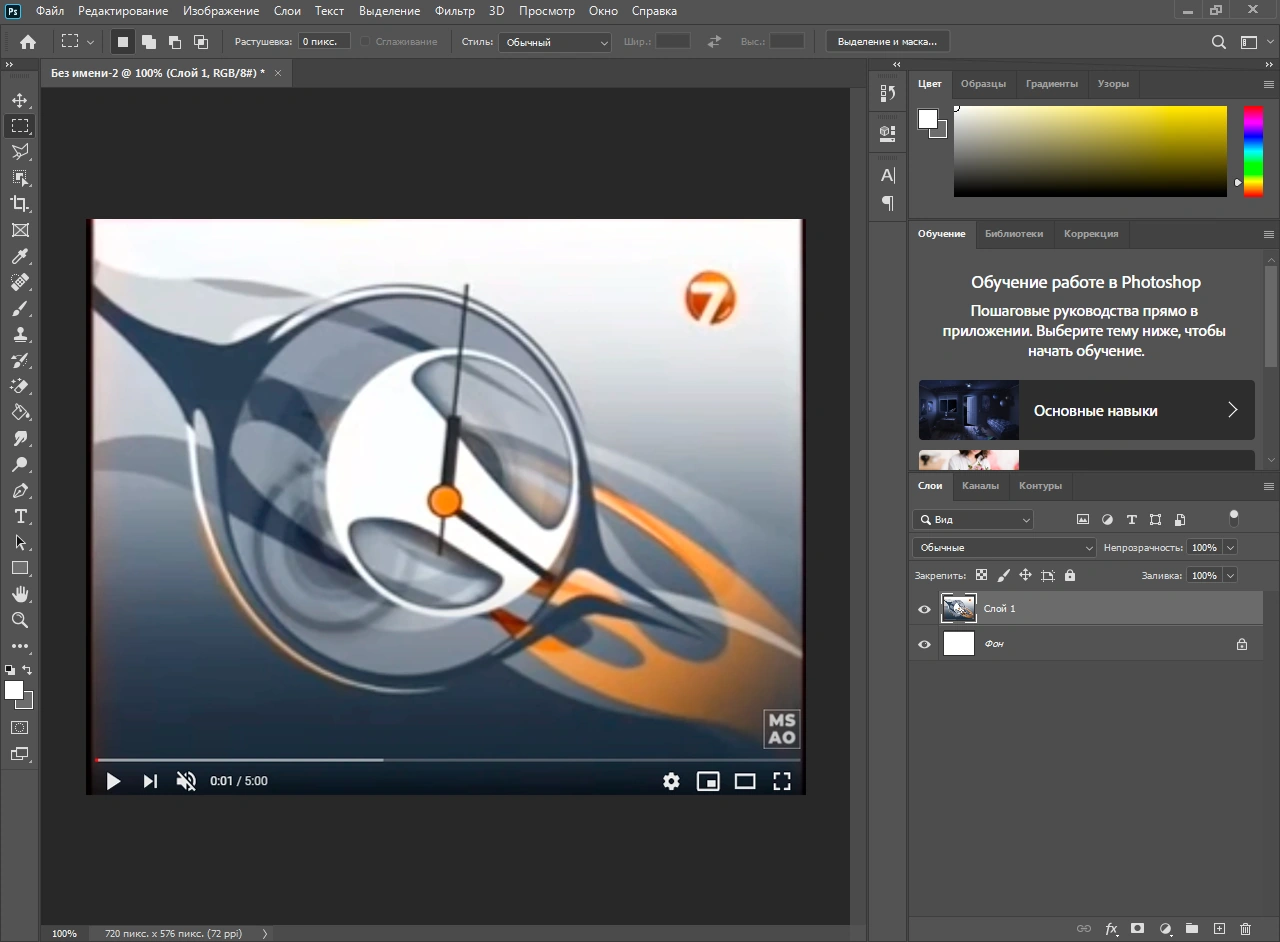Image resolution: width=1280 pixels, height=942 pixels.
Task: Open the 'Файл' menu
Action: 50,11
